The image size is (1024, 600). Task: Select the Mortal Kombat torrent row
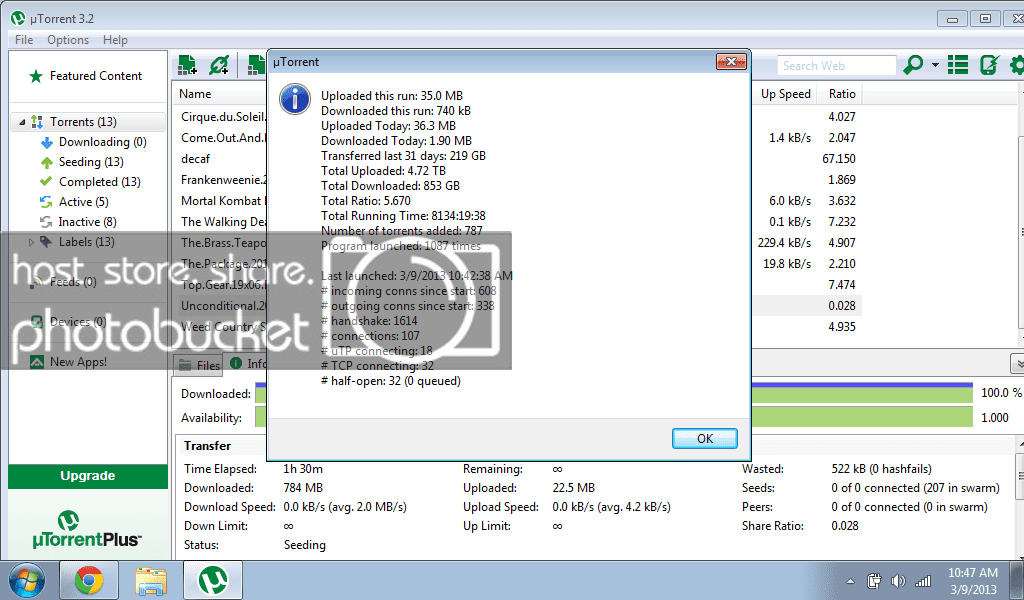tap(223, 201)
